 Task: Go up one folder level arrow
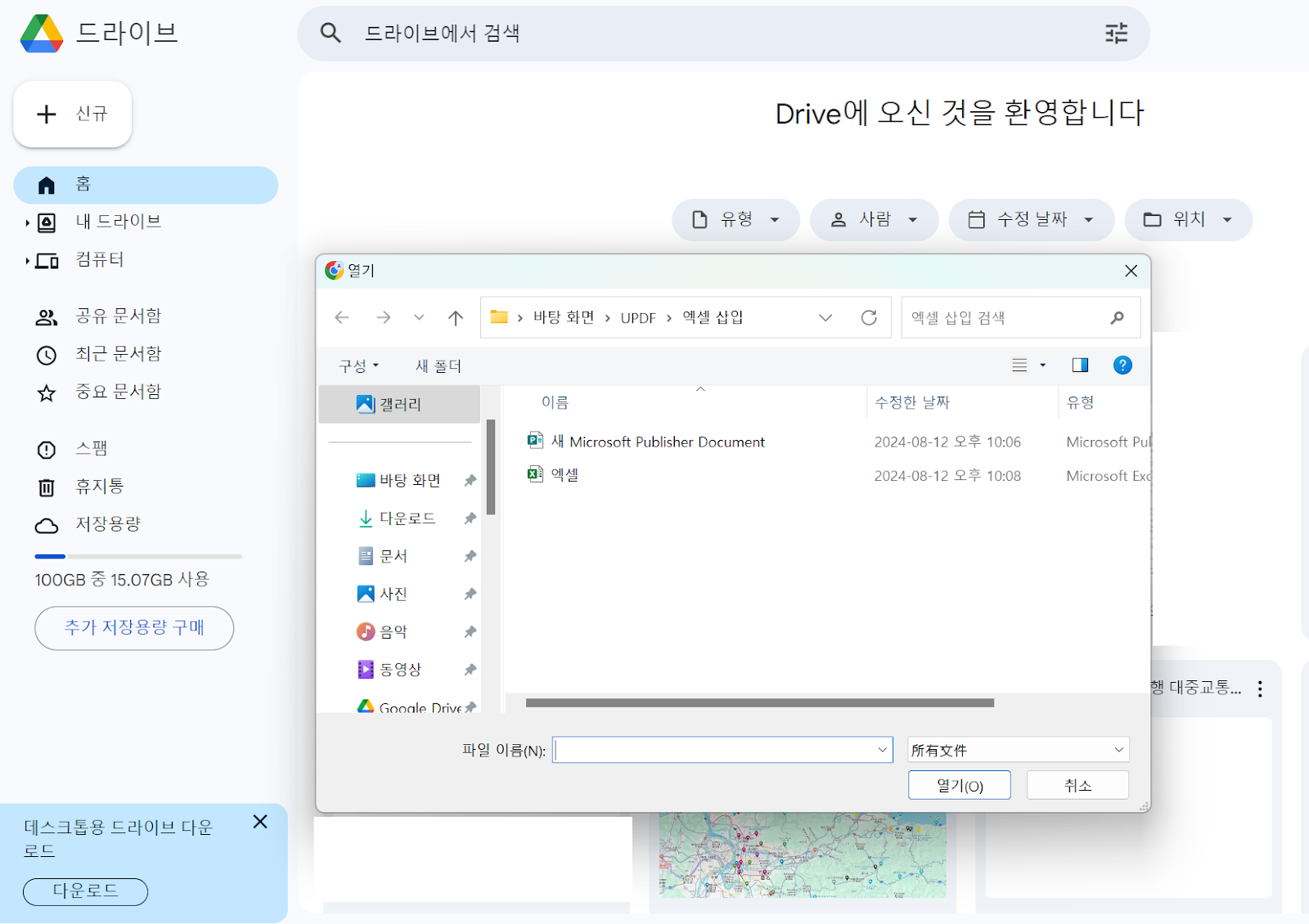click(x=456, y=318)
